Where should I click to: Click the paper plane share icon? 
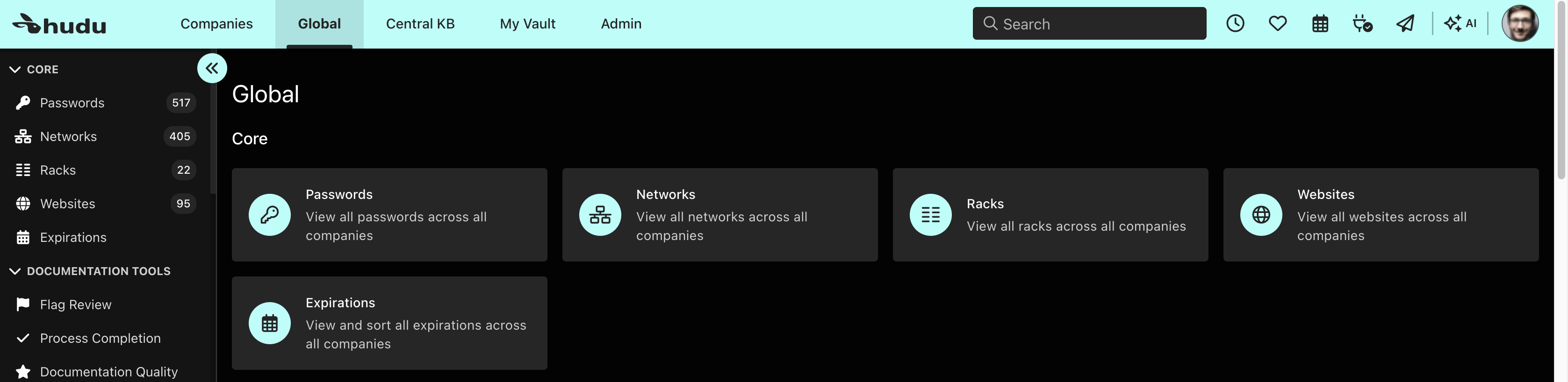point(1405,24)
